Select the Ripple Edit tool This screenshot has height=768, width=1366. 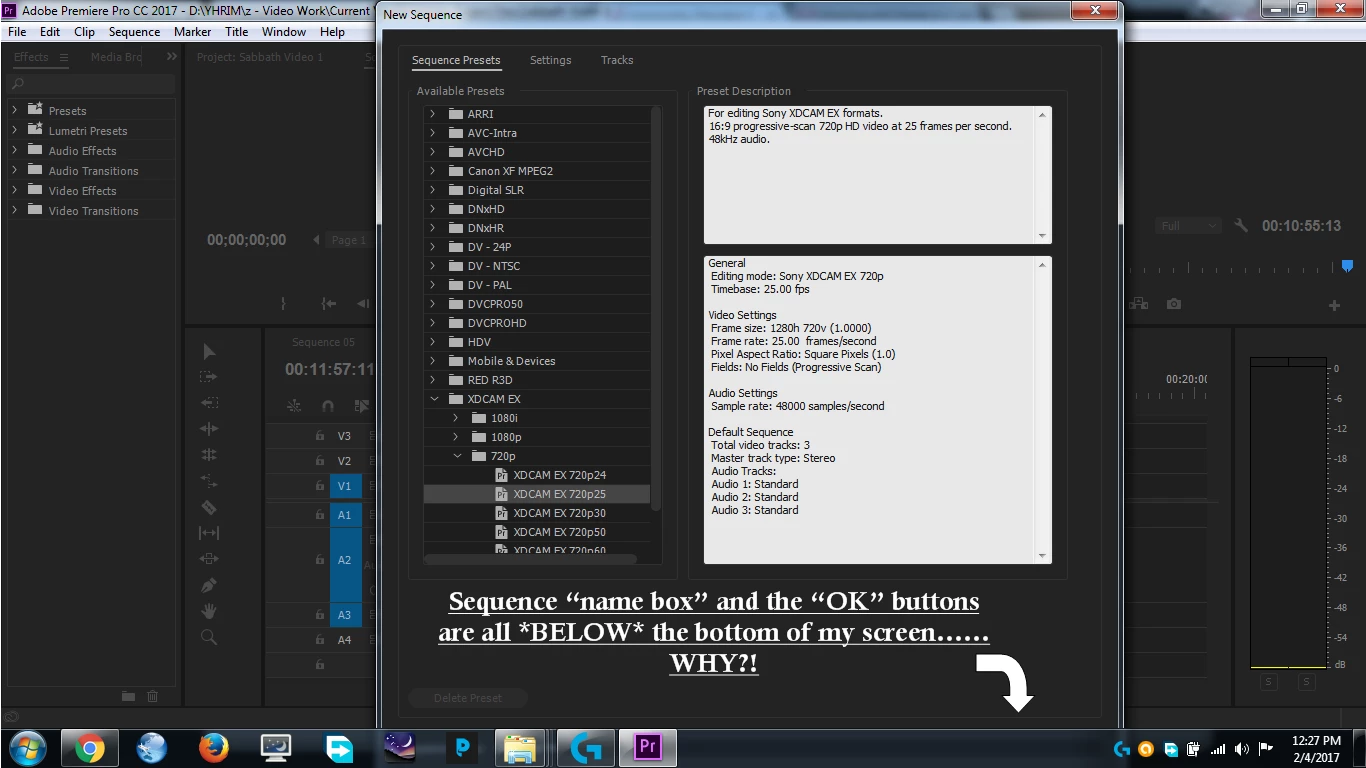coord(209,429)
